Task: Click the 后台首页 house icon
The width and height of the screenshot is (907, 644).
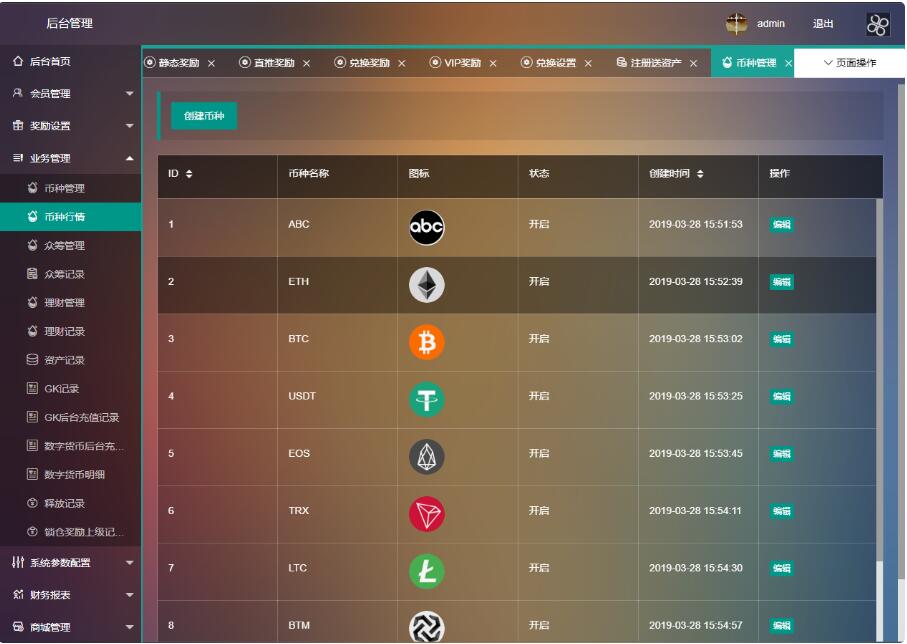Action: (18, 61)
